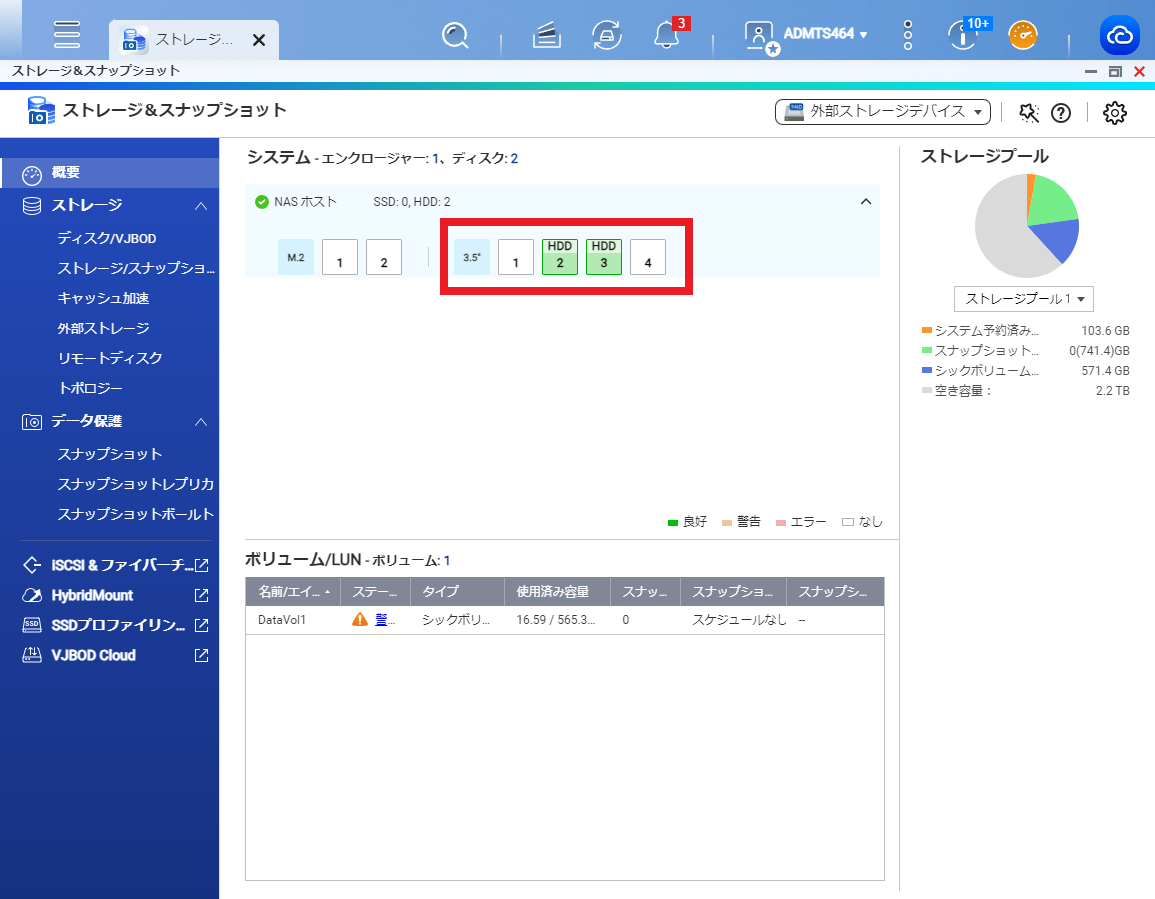The width and height of the screenshot is (1155, 899).
Task: Click external-link icon beside VJBOD Cloud
Action: 201,656
